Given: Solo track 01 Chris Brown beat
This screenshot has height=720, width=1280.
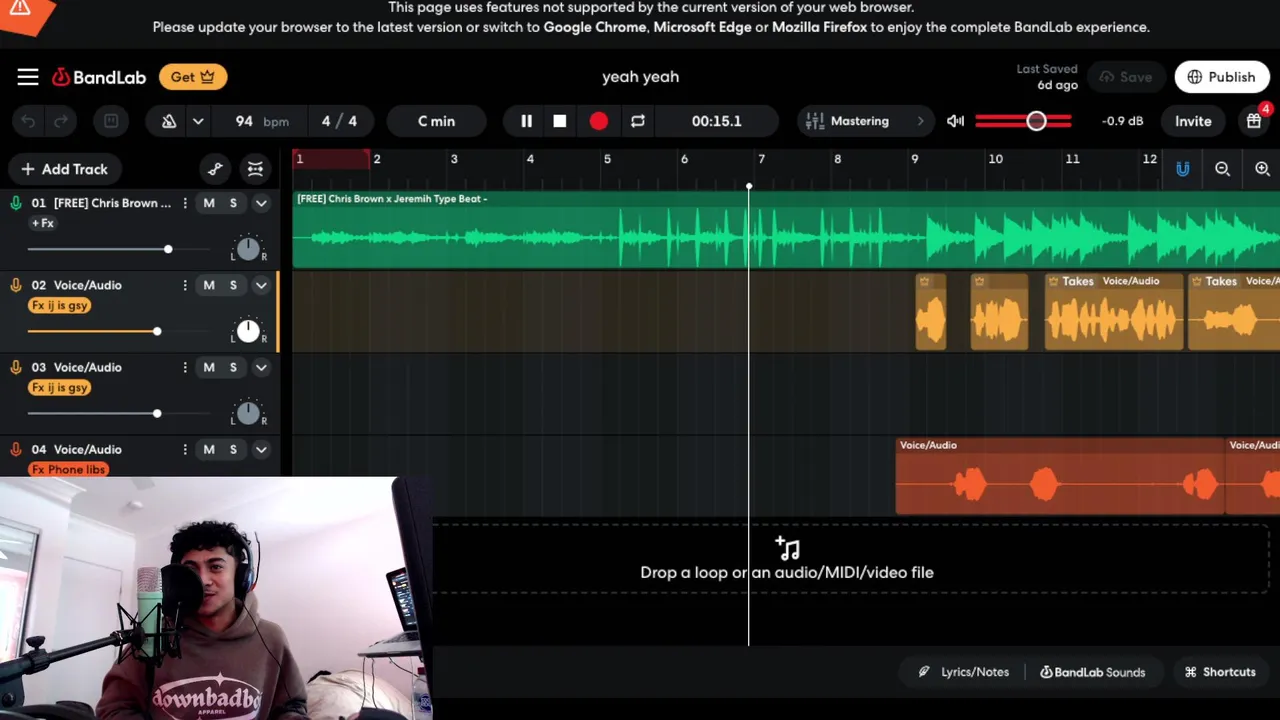Looking at the screenshot, I should coord(233,203).
